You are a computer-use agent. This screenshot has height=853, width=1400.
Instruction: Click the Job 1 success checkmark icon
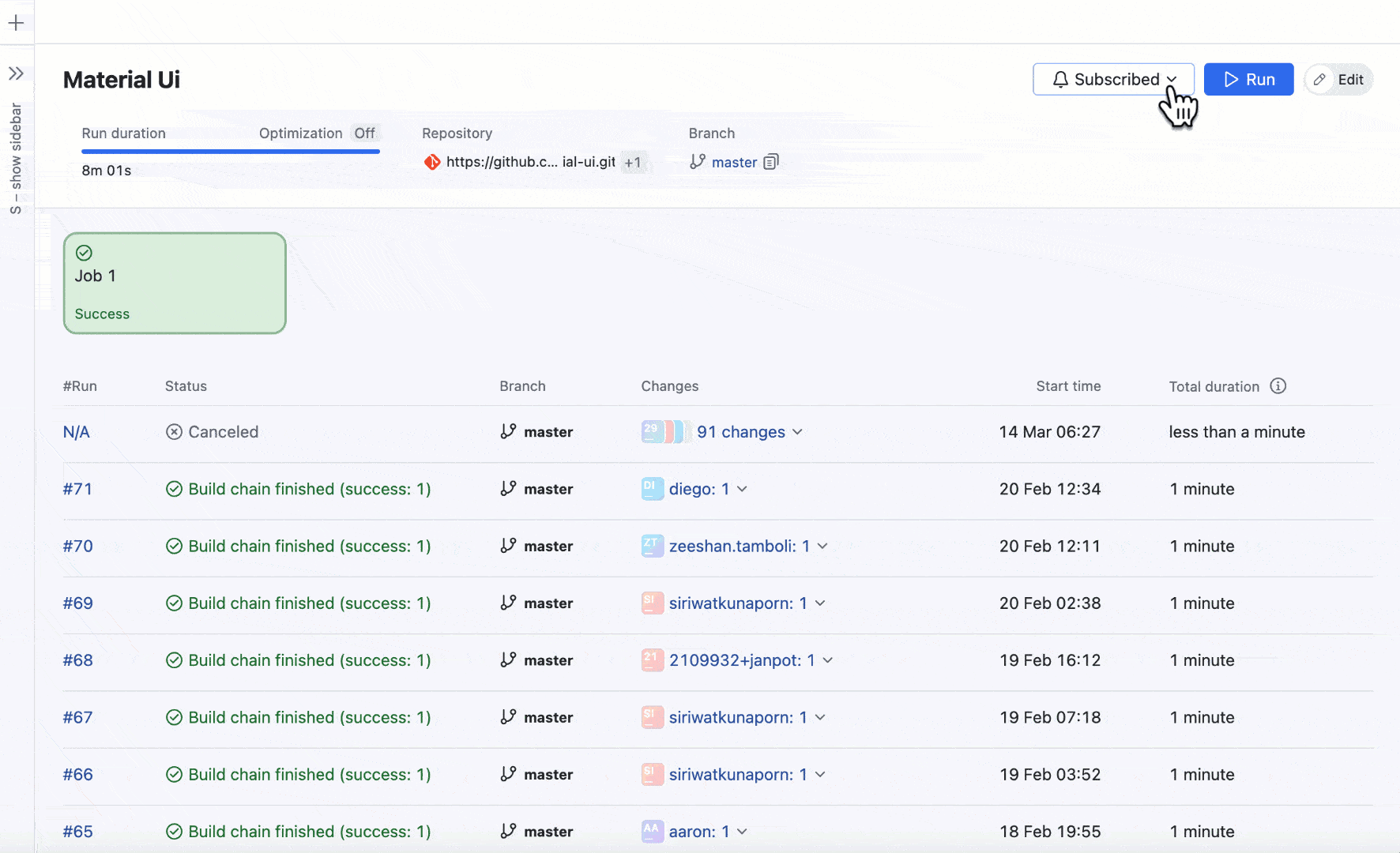pos(84,253)
